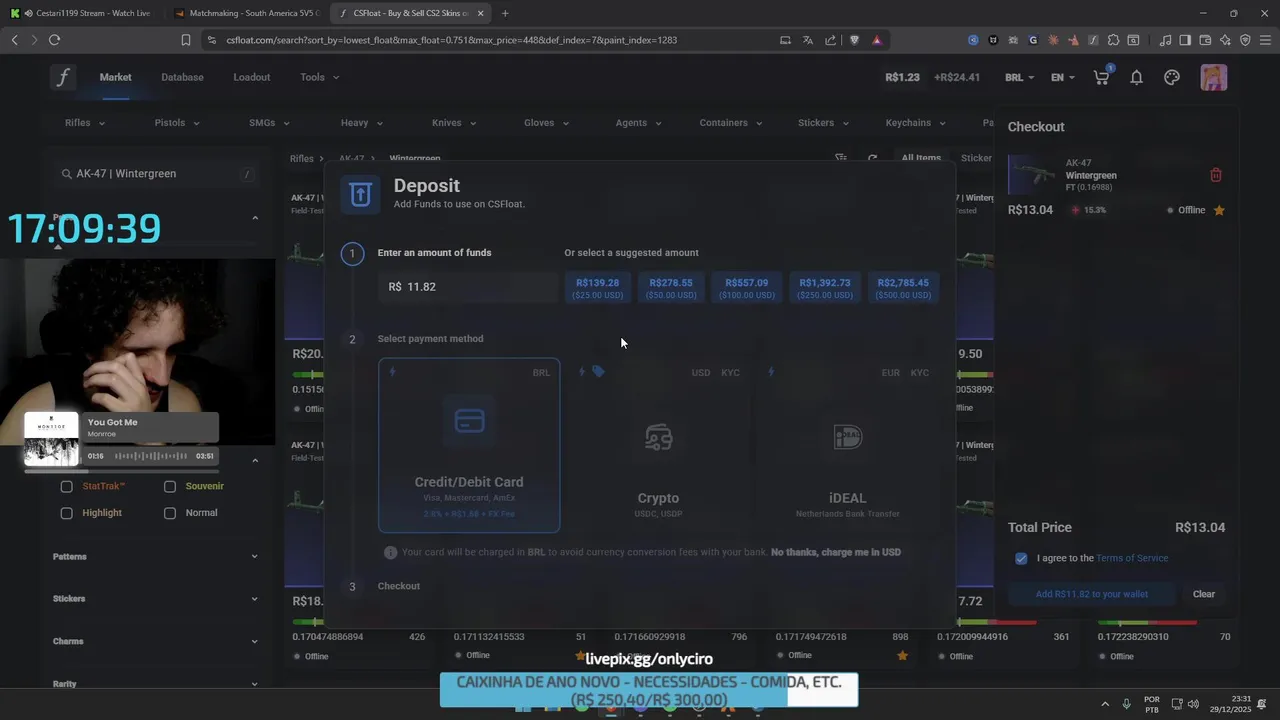This screenshot has height=720, width=1280.
Task: Expand the Patterns filter section
Action: click(x=155, y=556)
